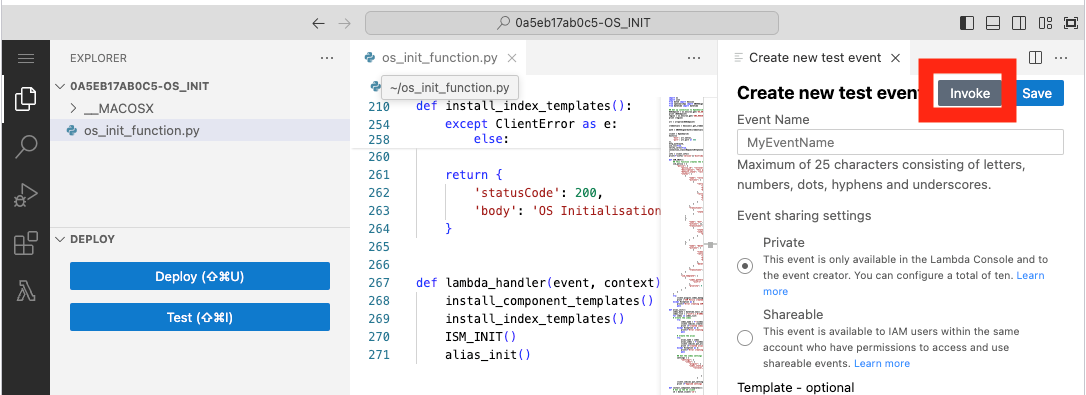Open the hamburger menu in activity bar
Viewport: 1086px width, 395px height.
coord(26,58)
